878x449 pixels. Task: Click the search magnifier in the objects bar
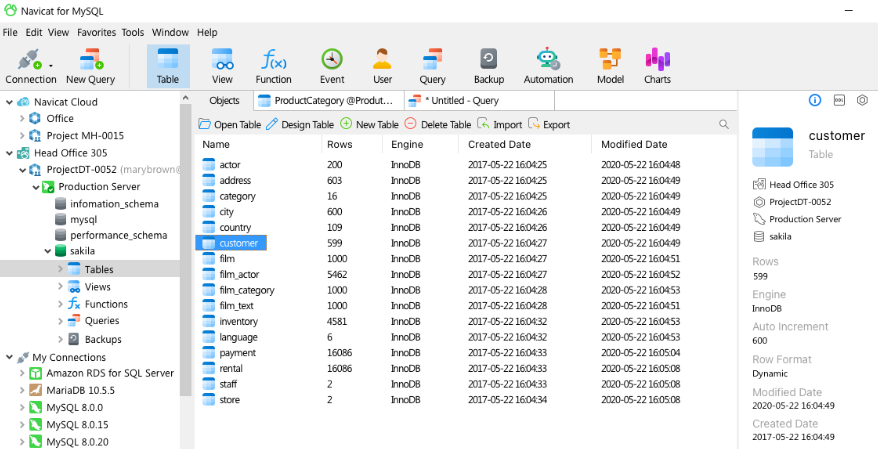pyautogui.click(x=724, y=125)
